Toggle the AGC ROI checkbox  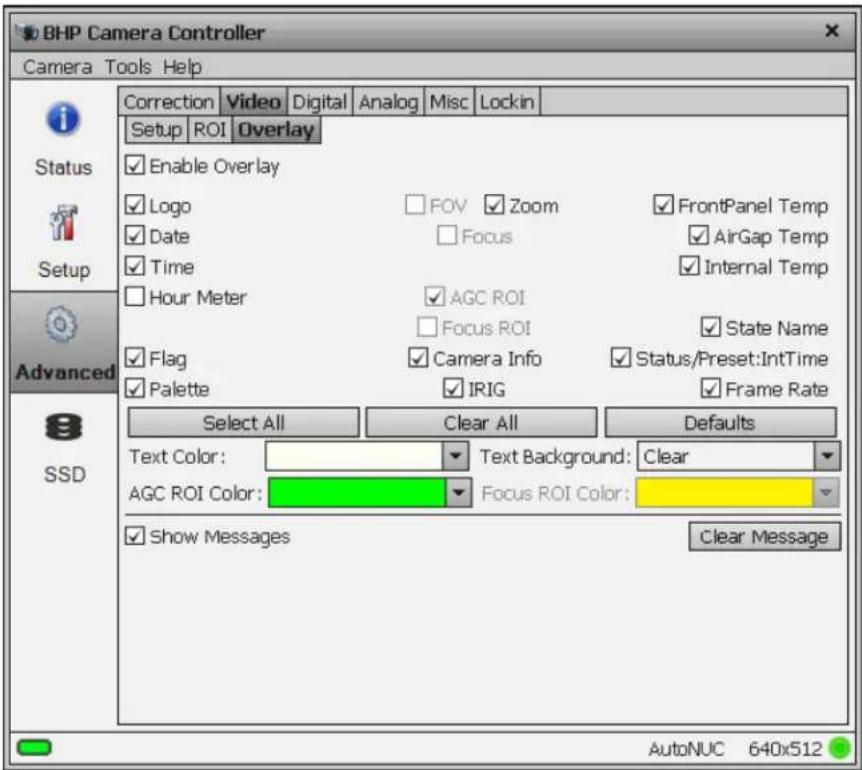click(x=434, y=297)
